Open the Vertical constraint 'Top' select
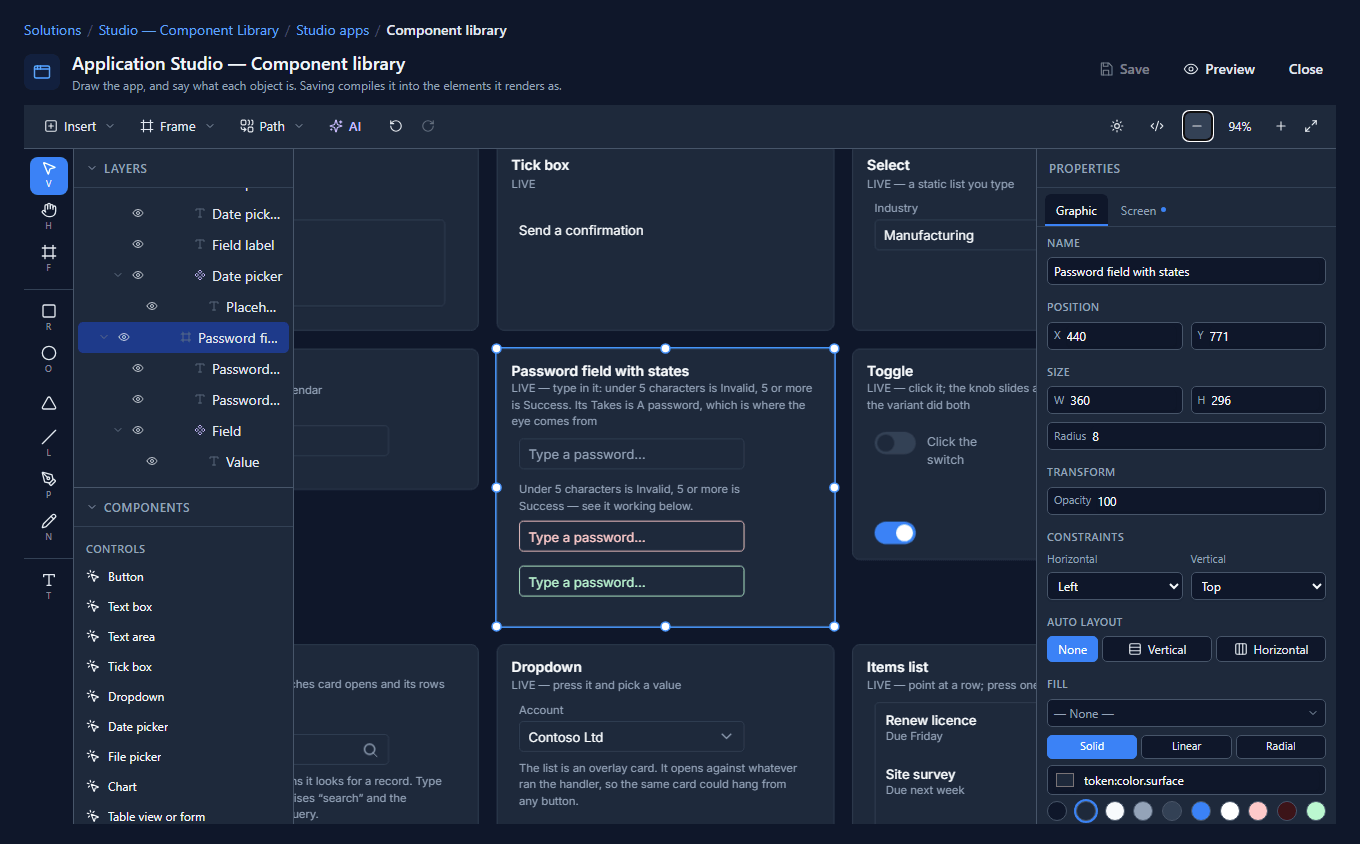 [x=1258, y=586]
